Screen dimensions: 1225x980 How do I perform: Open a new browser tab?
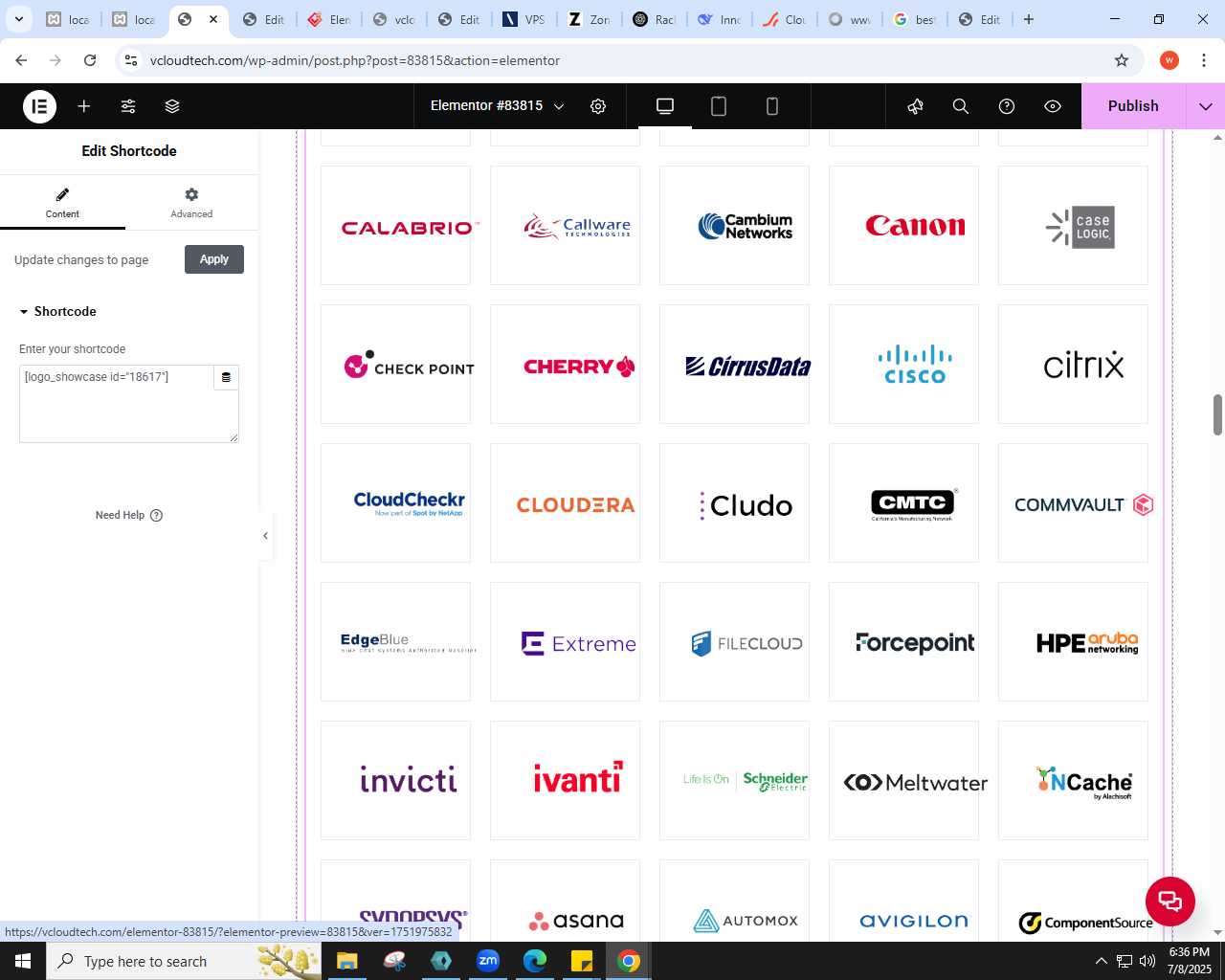click(x=1029, y=19)
